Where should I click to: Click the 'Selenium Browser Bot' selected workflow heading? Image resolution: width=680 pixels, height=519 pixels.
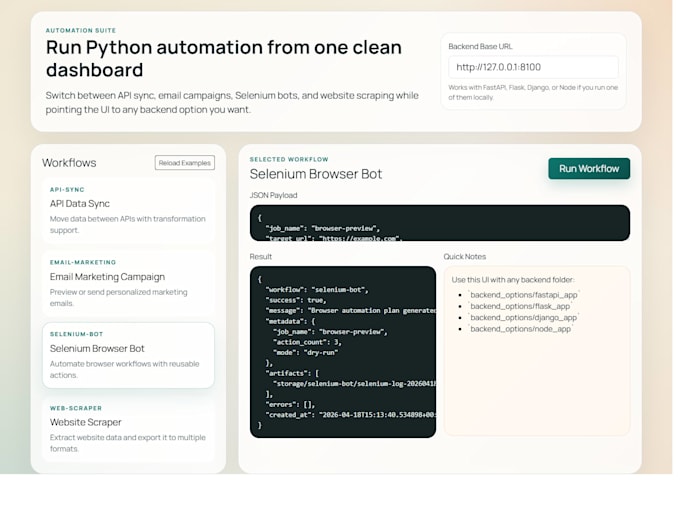316,174
